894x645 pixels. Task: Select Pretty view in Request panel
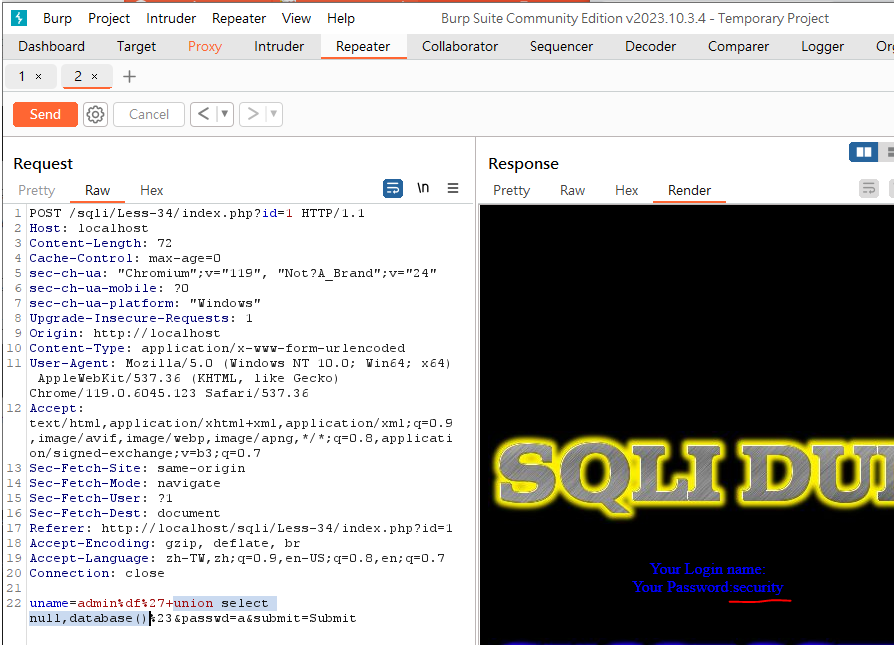tap(36, 190)
